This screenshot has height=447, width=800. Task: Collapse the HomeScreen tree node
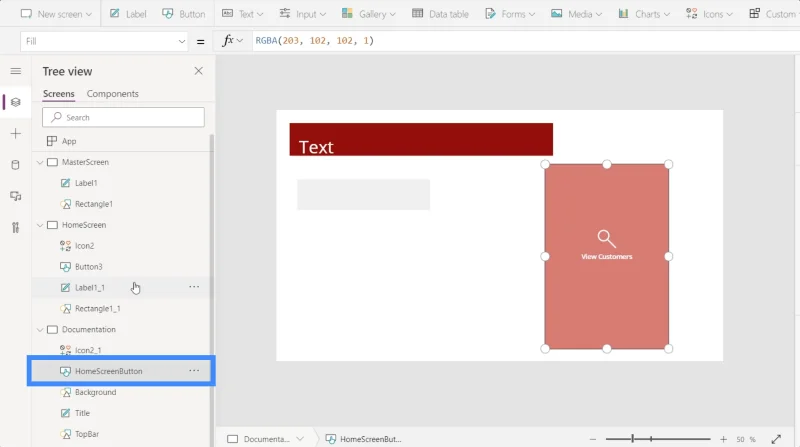[x=40, y=225]
